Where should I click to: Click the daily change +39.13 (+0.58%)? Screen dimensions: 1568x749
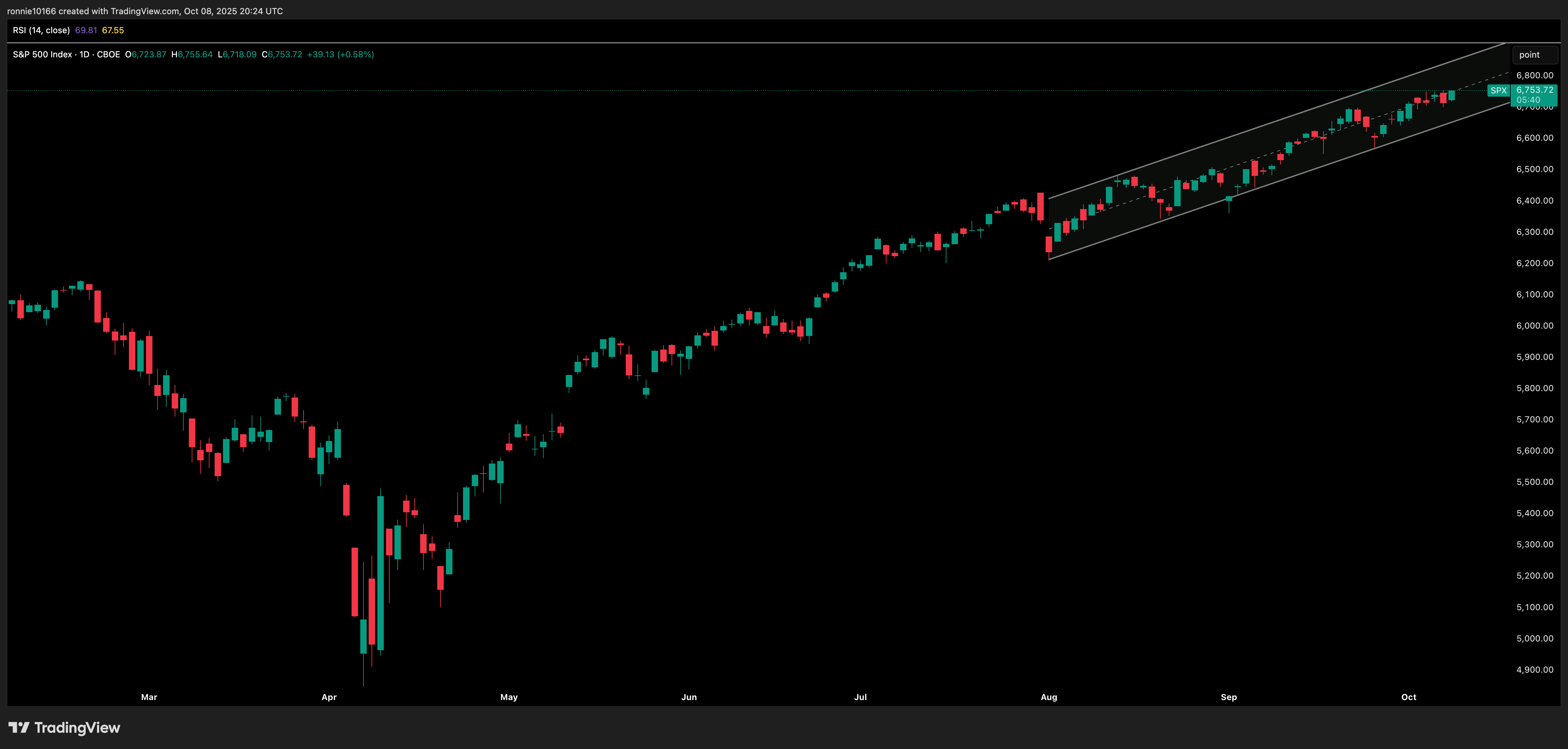point(340,55)
